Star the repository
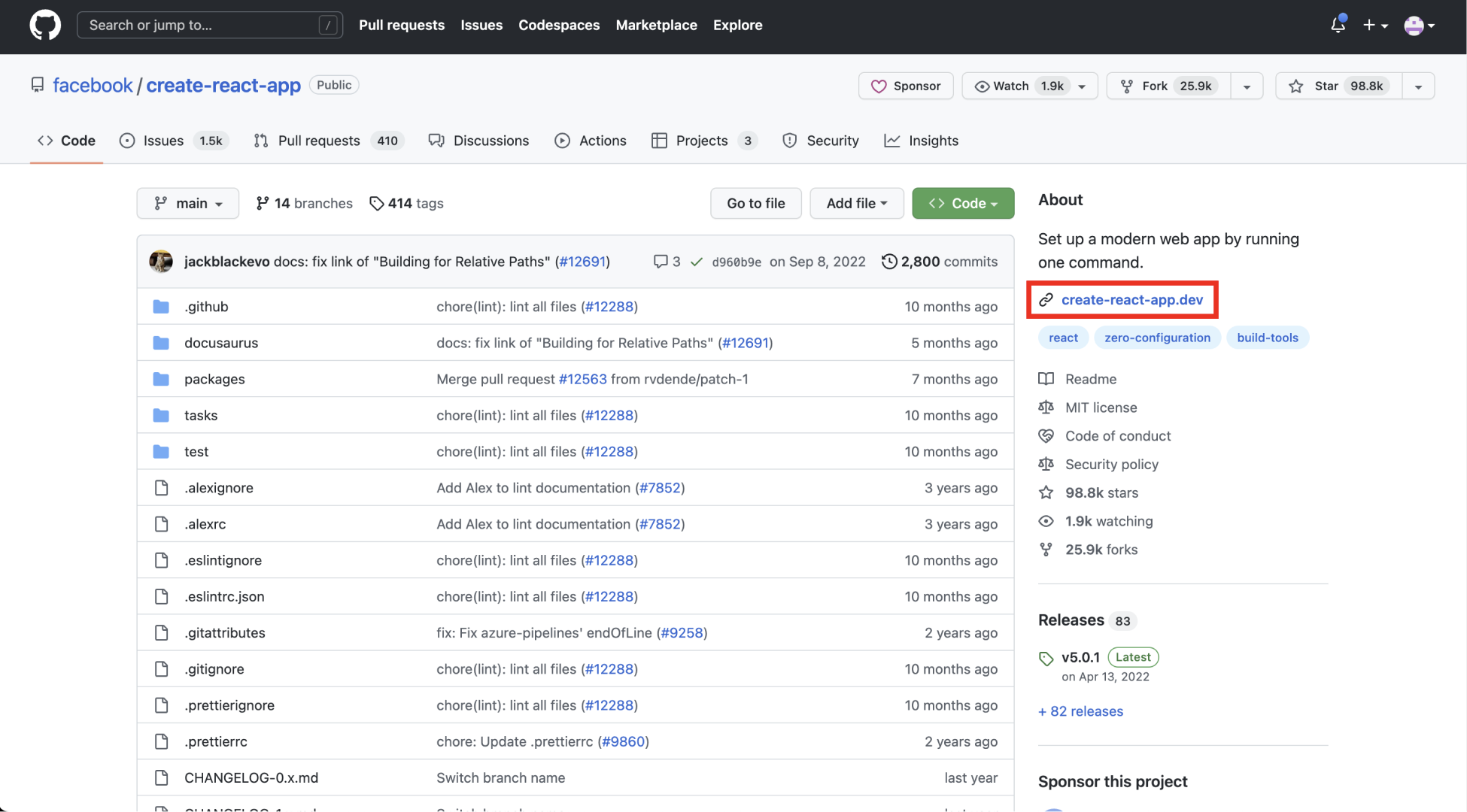 click(x=1339, y=86)
